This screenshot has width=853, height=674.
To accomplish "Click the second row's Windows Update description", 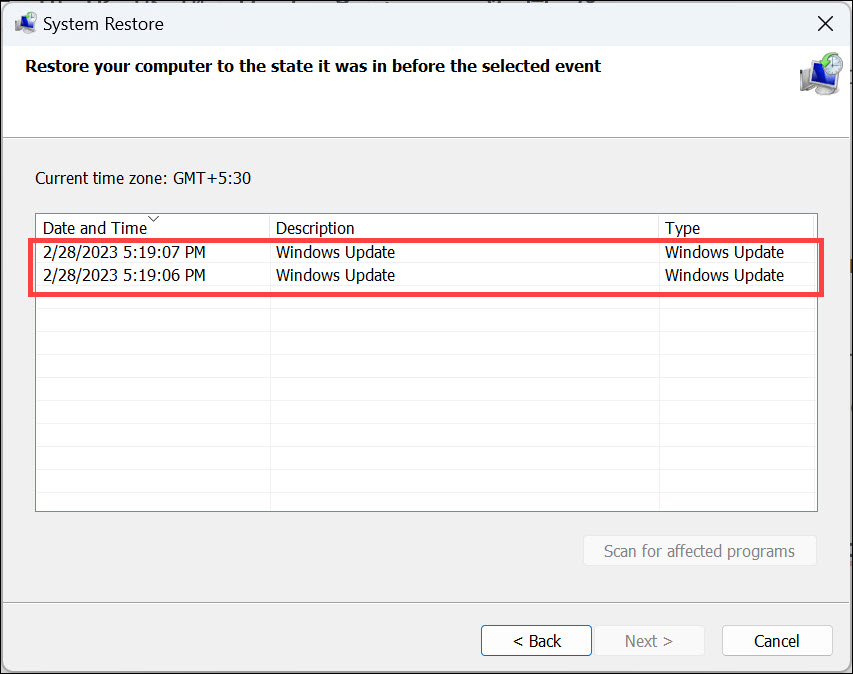I will [335, 275].
